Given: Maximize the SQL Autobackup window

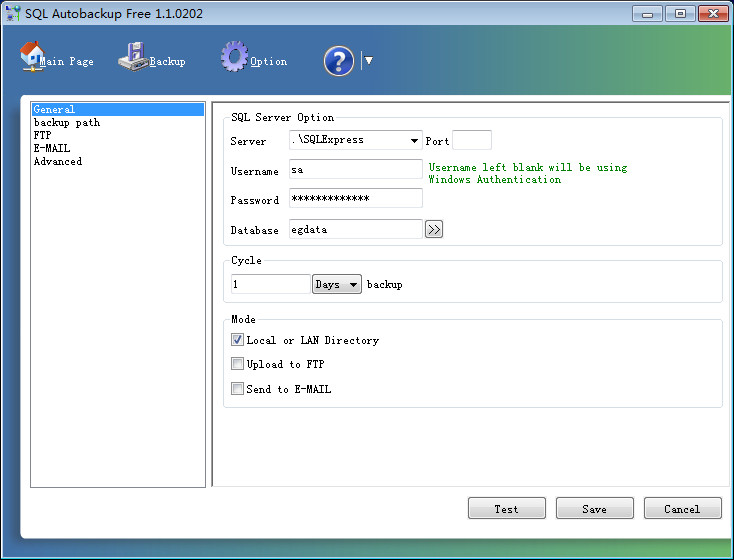Looking at the screenshot, I should (x=680, y=14).
